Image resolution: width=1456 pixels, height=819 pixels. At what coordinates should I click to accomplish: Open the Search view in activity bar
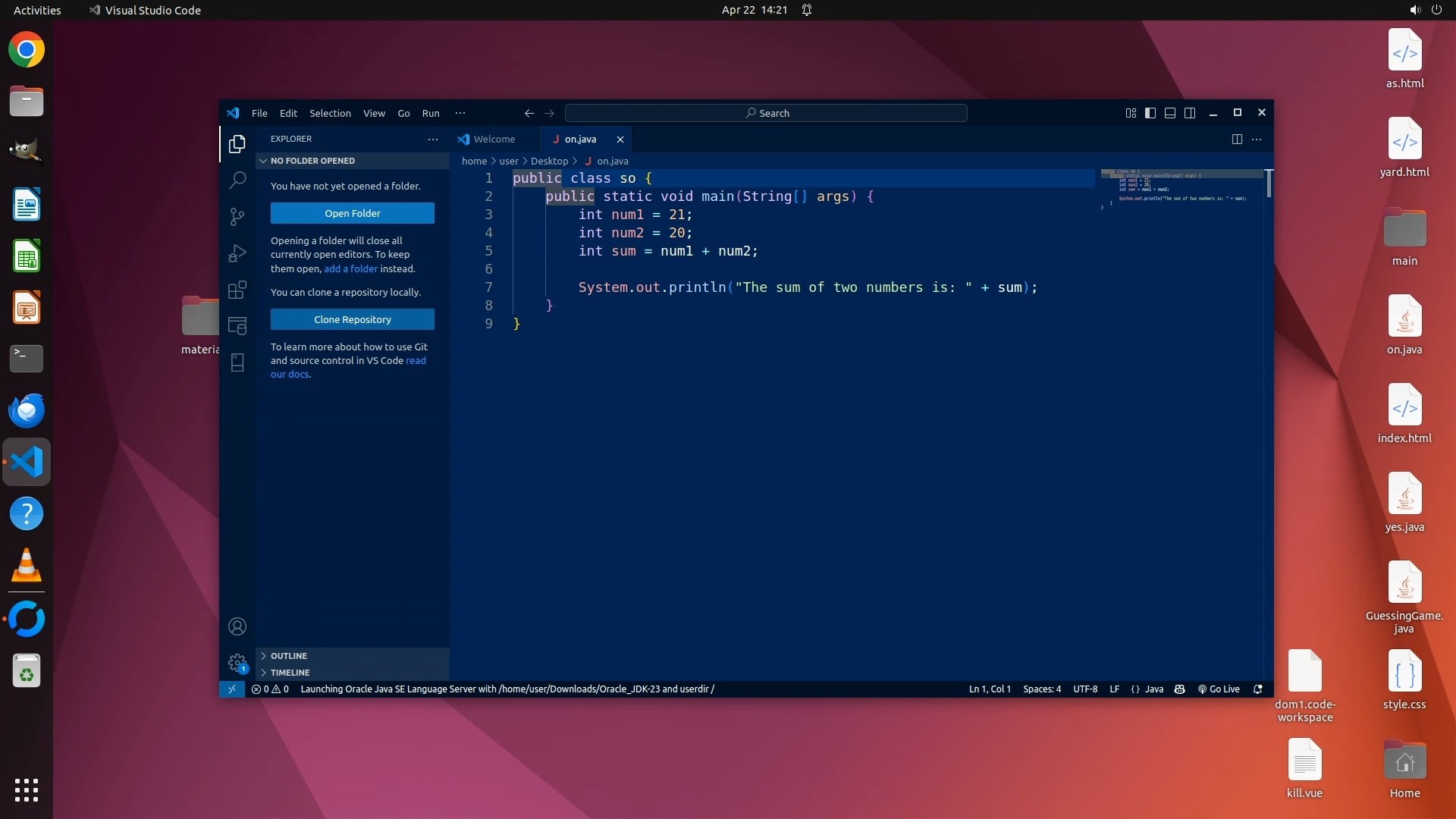click(237, 180)
